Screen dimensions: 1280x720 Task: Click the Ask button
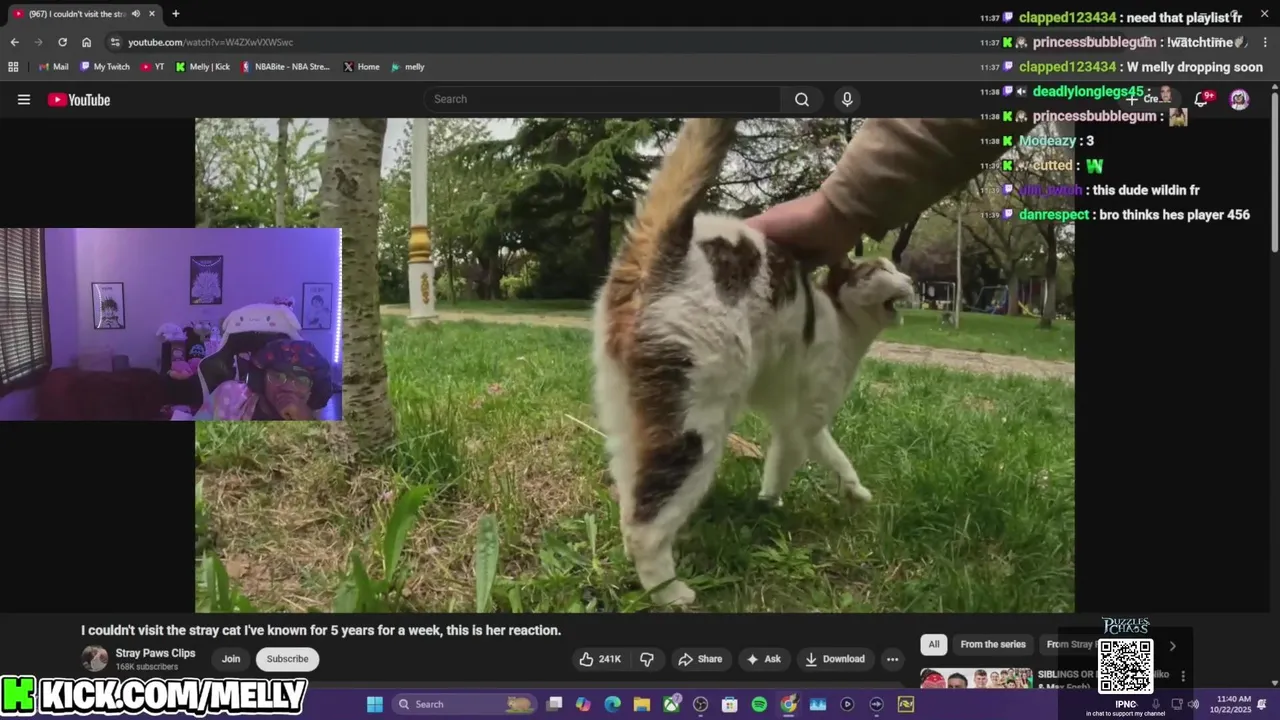763,659
